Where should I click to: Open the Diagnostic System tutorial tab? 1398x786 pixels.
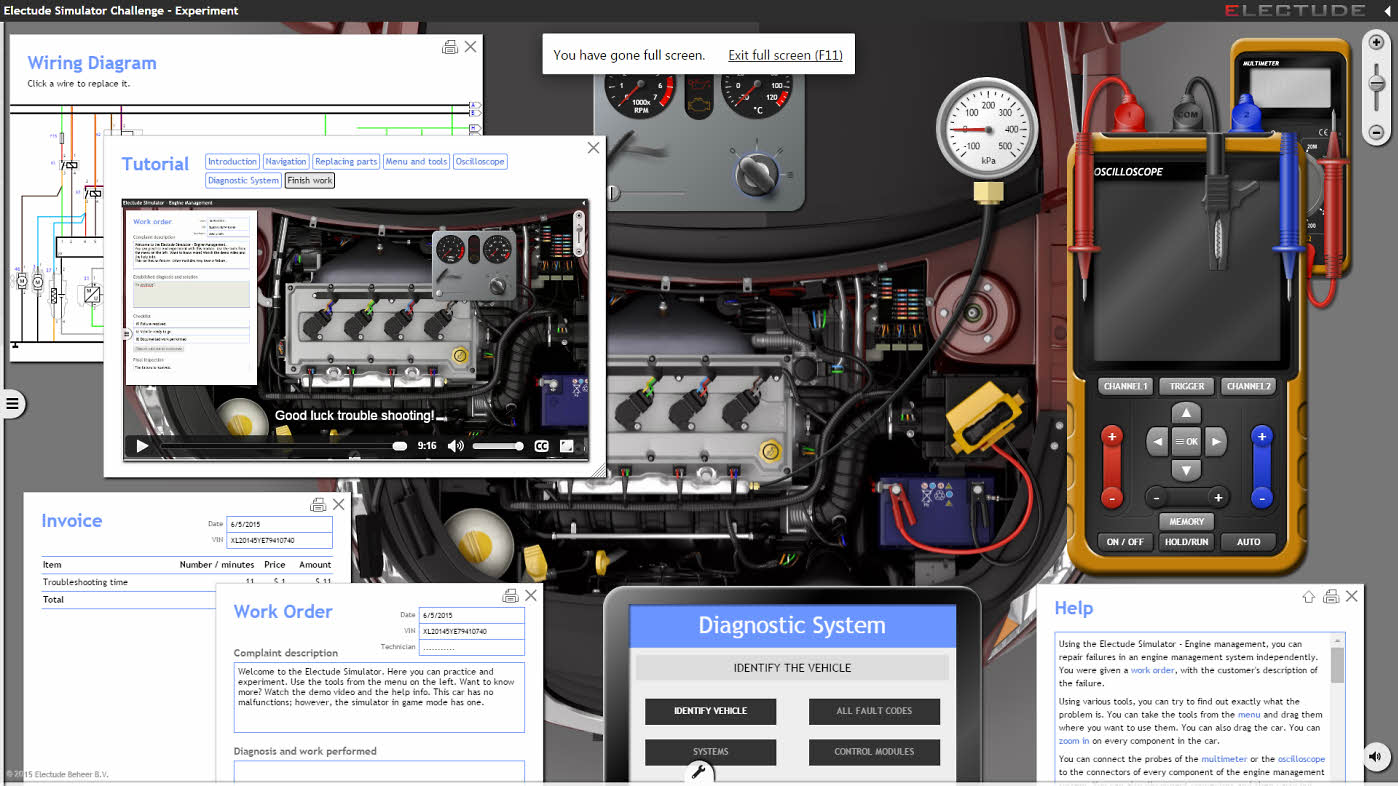(243, 180)
